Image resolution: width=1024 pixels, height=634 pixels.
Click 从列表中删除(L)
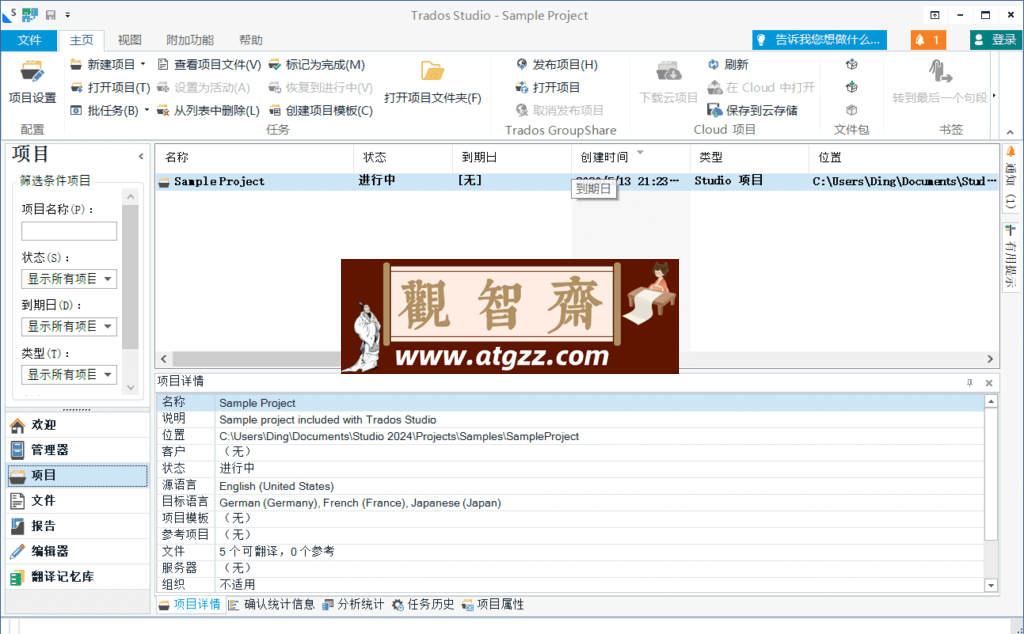pyautogui.click(x=208, y=110)
